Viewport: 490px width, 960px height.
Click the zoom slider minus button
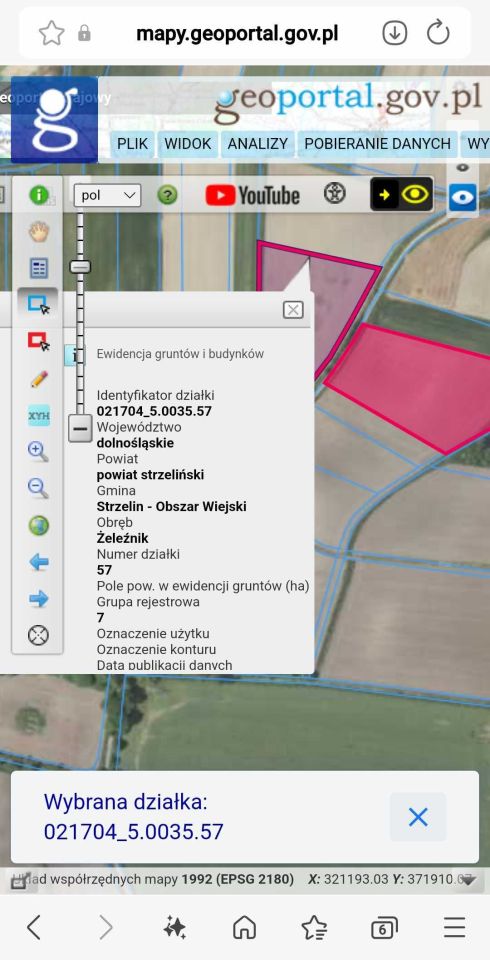pyautogui.click(x=80, y=429)
